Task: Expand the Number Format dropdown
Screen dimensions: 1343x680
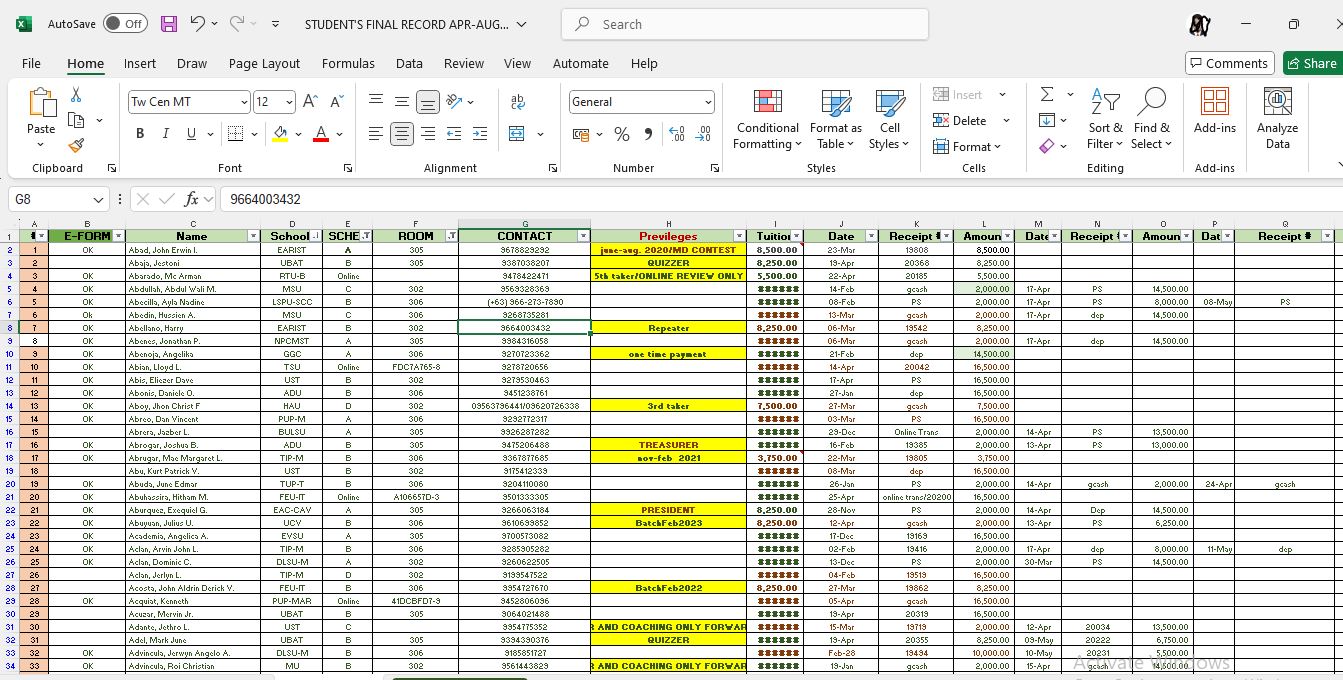Action: click(x=708, y=102)
